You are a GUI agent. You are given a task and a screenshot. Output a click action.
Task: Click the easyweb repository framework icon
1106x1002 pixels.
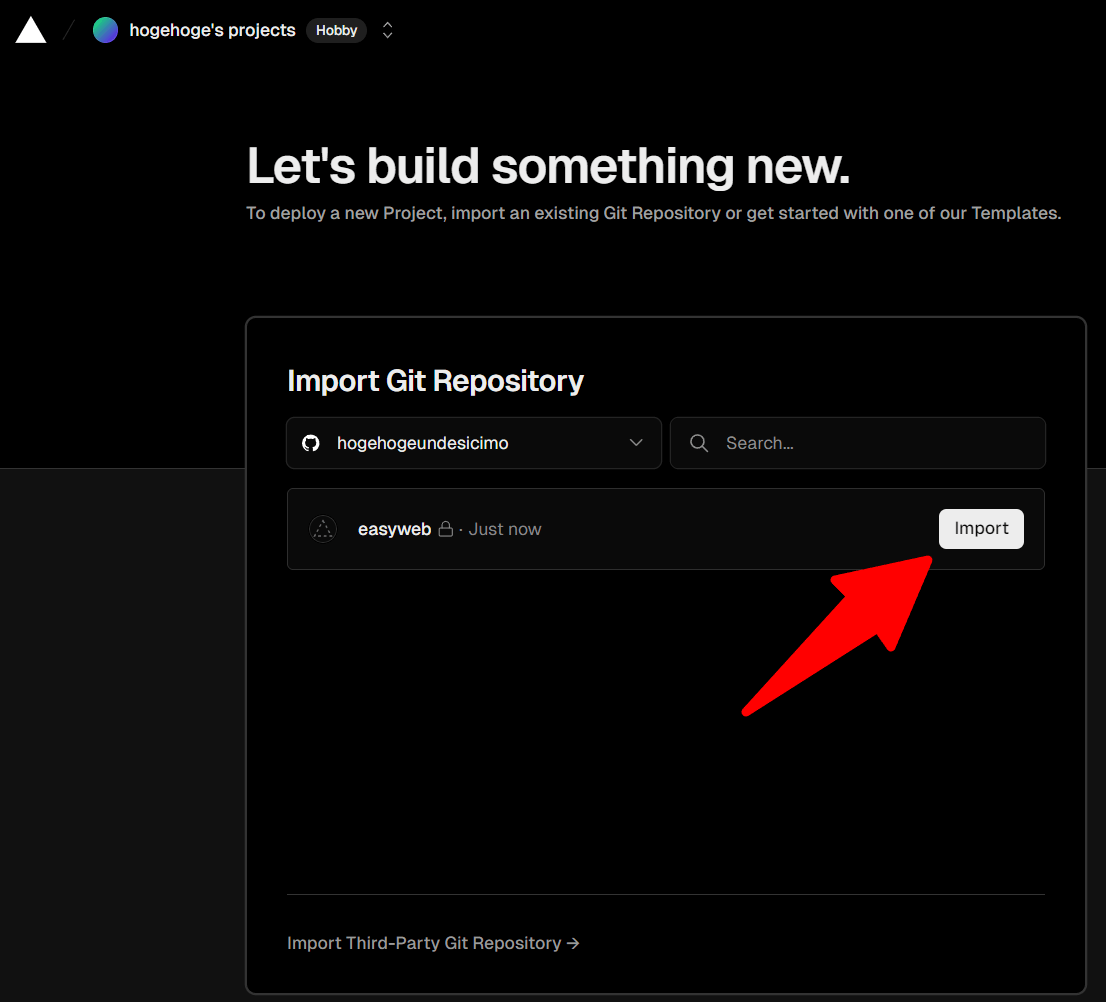(x=323, y=529)
